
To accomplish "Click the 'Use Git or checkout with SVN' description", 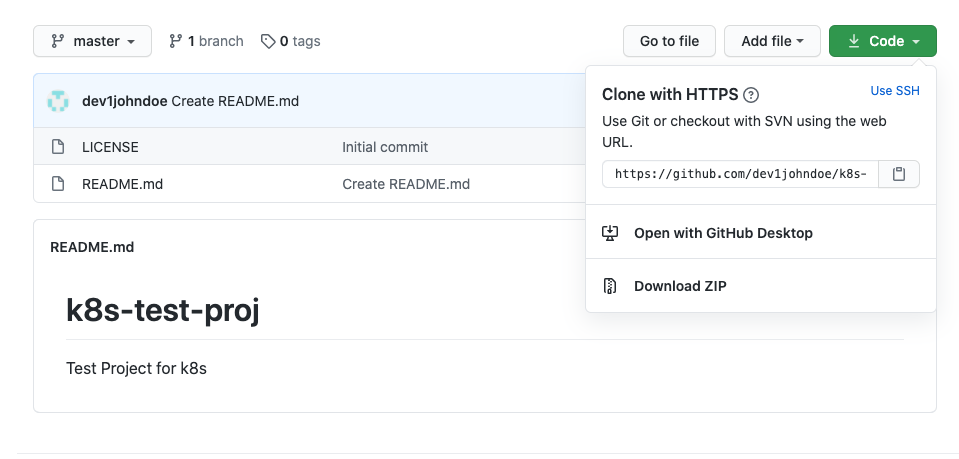I will click(x=744, y=132).
